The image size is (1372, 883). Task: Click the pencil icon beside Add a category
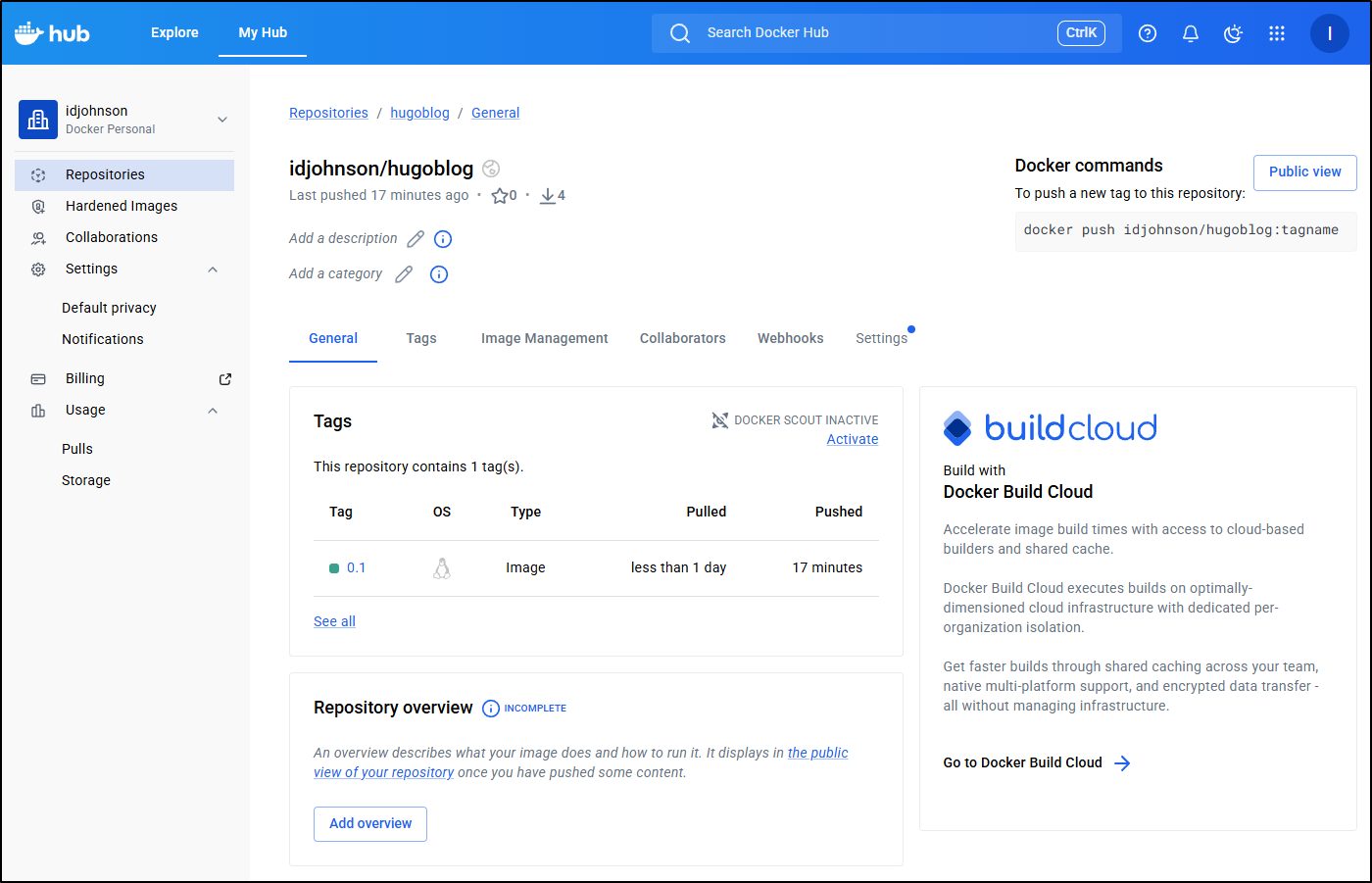404,274
